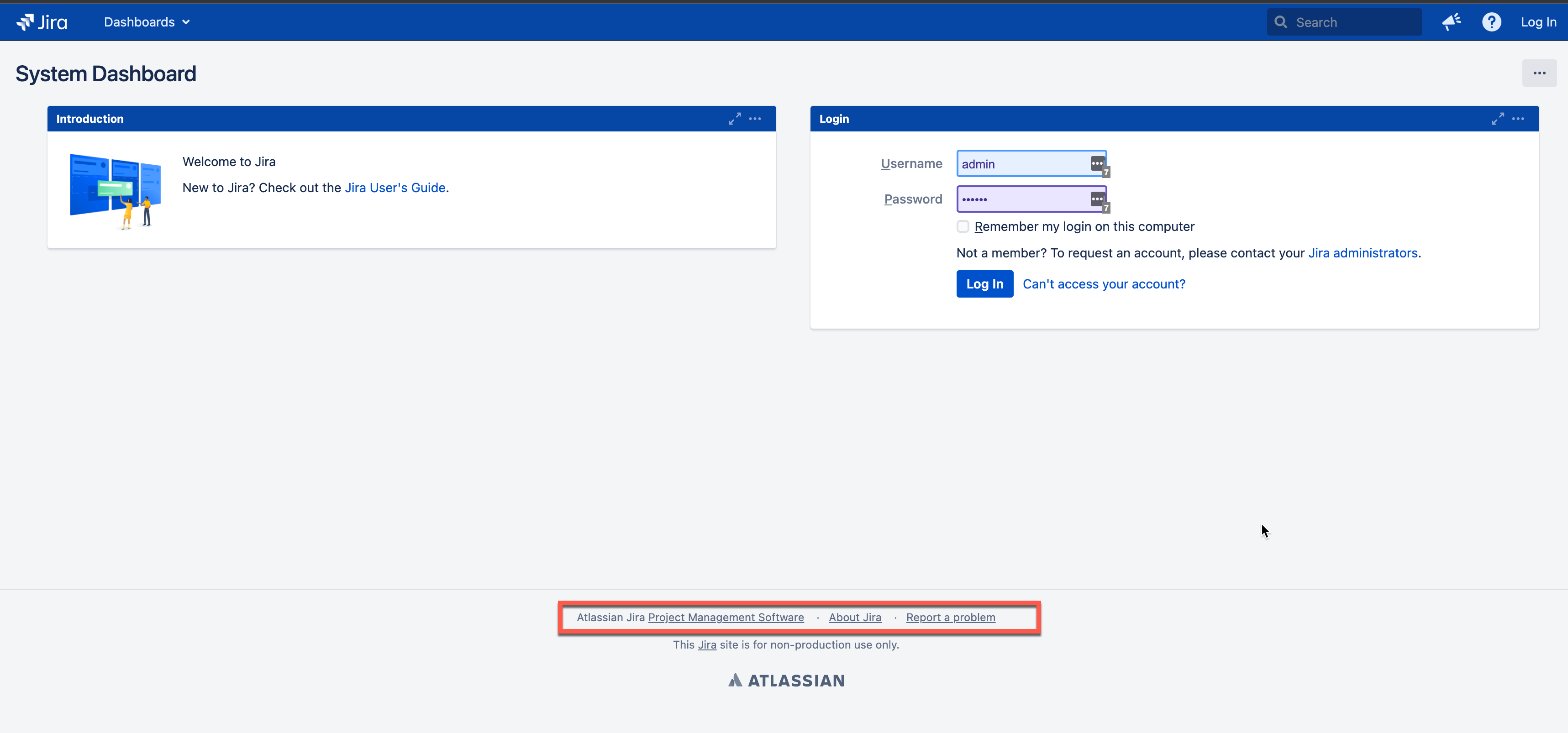Open About Jira footer link
The height and width of the screenshot is (733, 1568).
pyautogui.click(x=855, y=617)
